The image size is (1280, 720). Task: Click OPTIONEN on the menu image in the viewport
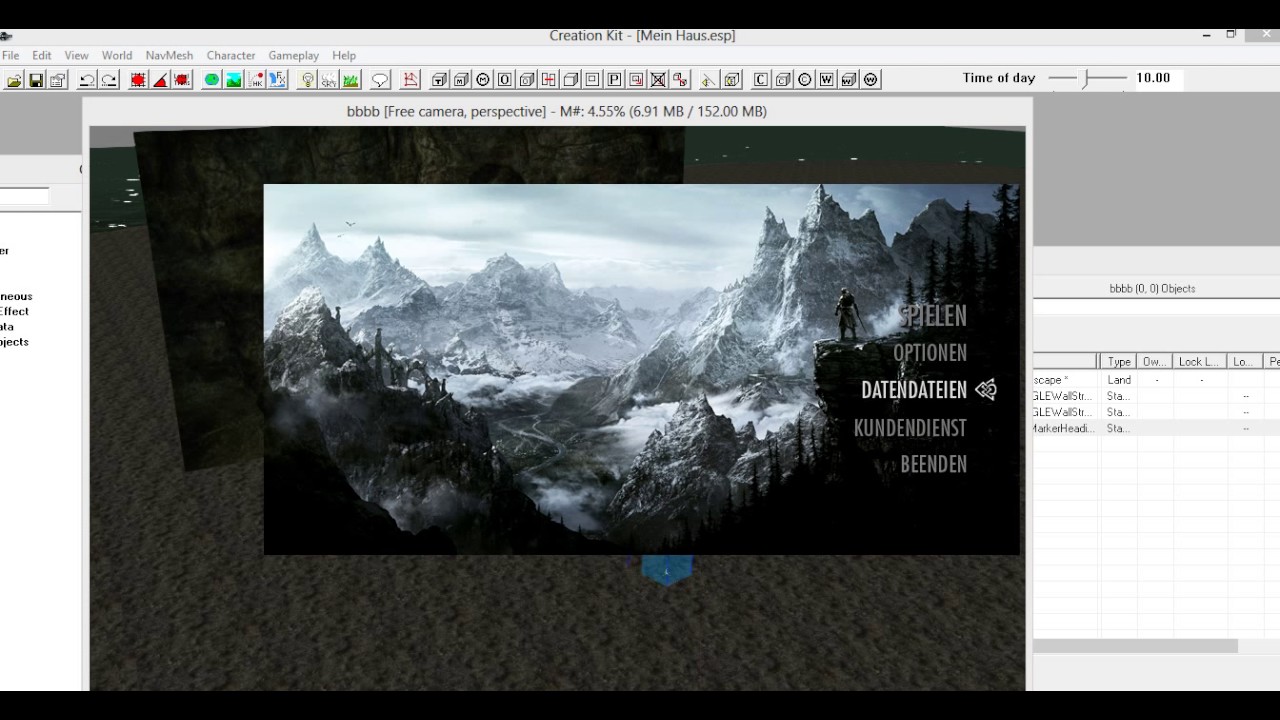[930, 353]
